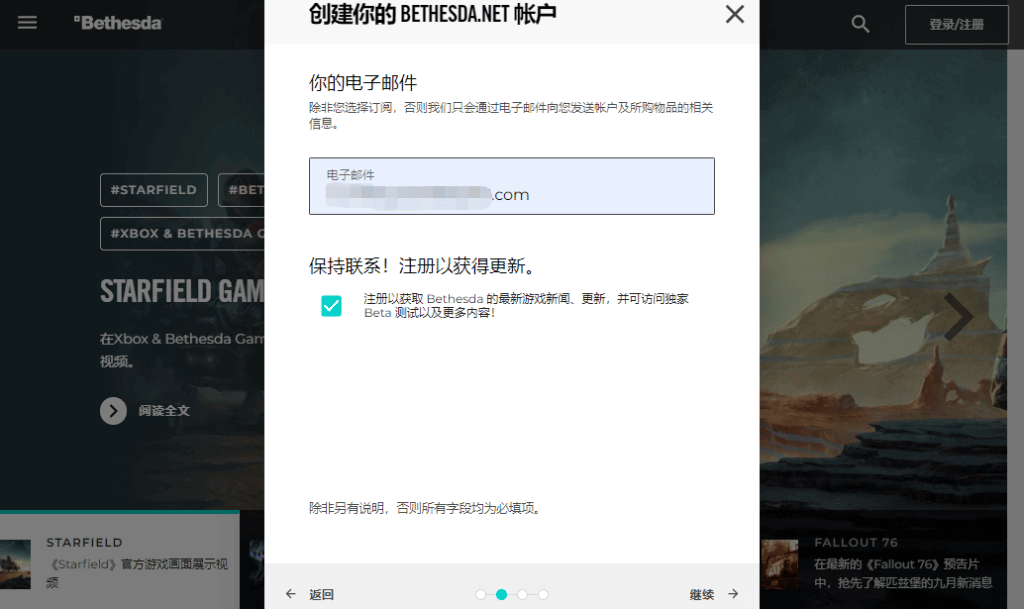Open the 阅读全文 link text
Image resolution: width=1024 pixels, height=609 pixels.
164,411
